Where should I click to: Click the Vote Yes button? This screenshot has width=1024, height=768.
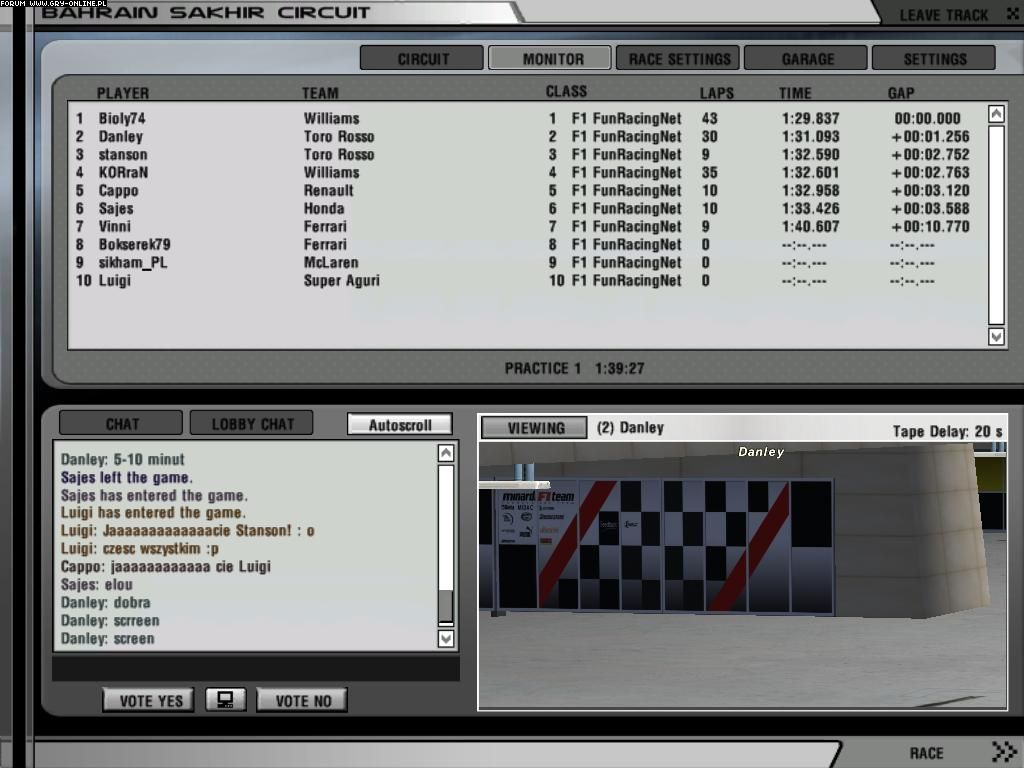point(149,700)
